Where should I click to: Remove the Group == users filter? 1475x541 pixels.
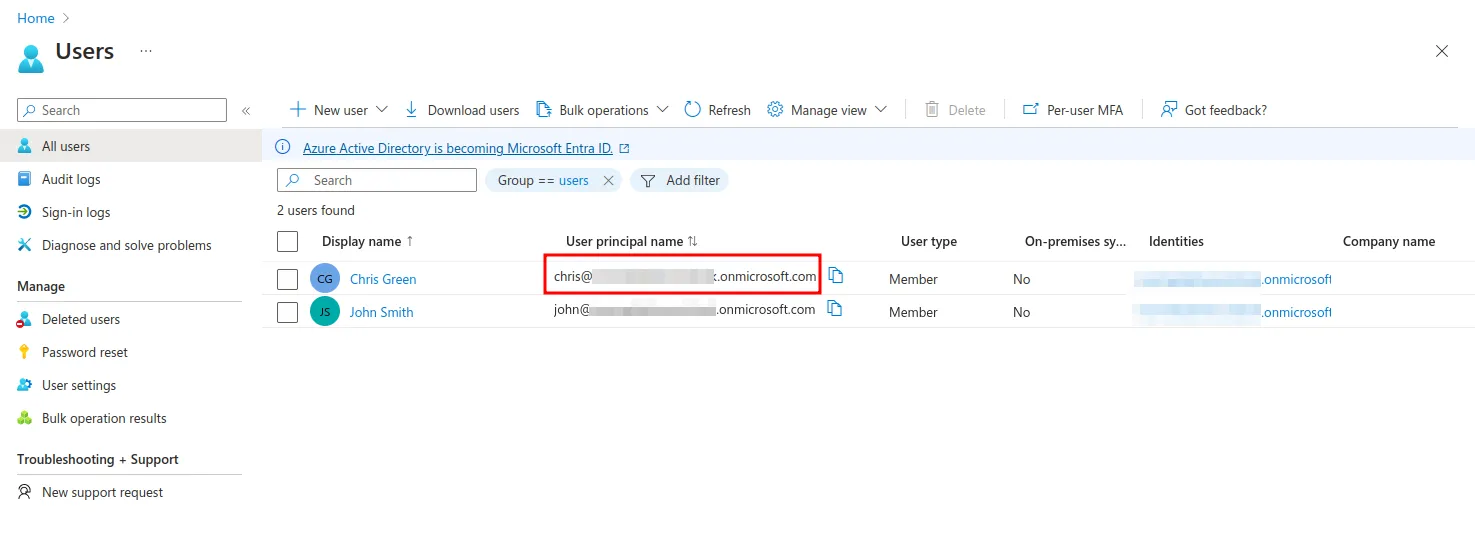tap(608, 181)
